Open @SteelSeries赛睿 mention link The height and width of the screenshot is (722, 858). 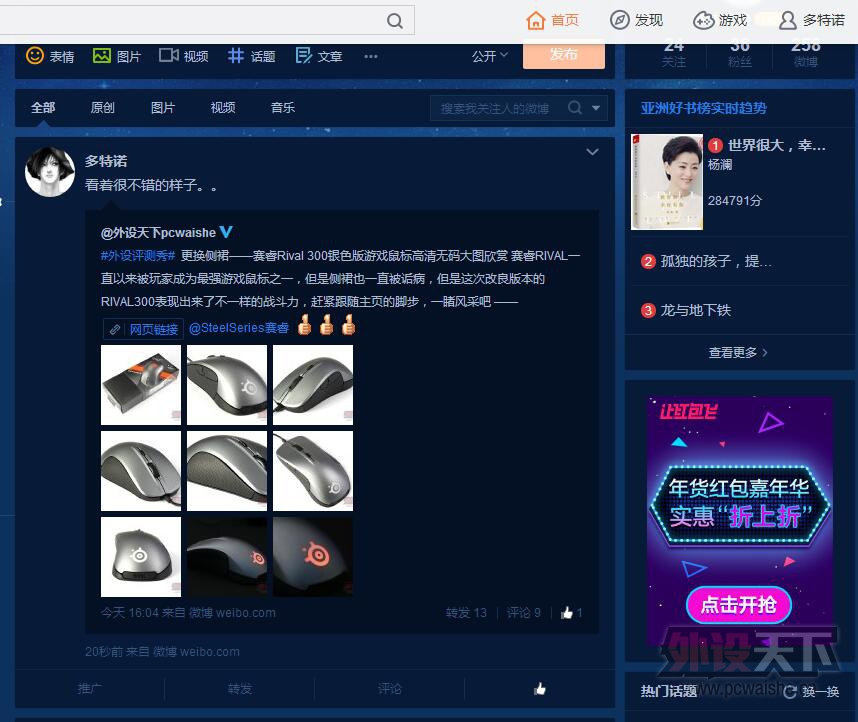(239, 328)
